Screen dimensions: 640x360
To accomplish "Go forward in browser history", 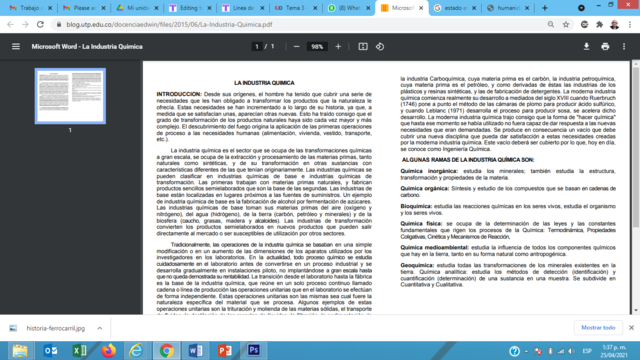I will [25, 24].
